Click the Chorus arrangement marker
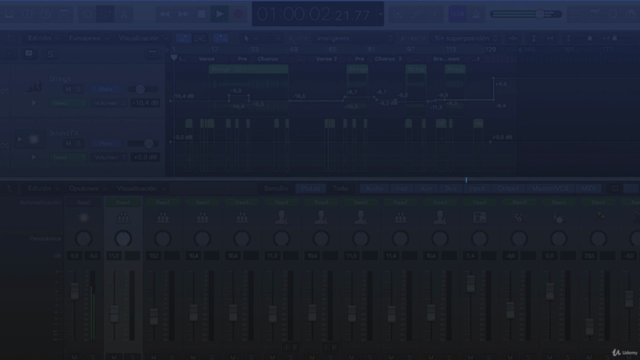This screenshot has height=360, width=640. 268,59
